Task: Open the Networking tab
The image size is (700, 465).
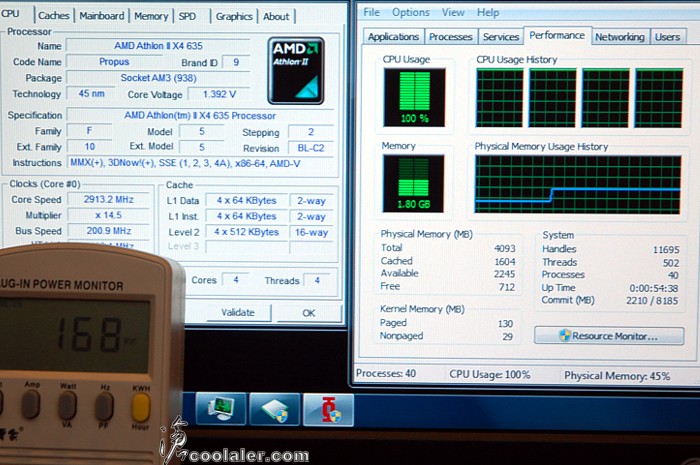Action: click(x=620, y=37)
